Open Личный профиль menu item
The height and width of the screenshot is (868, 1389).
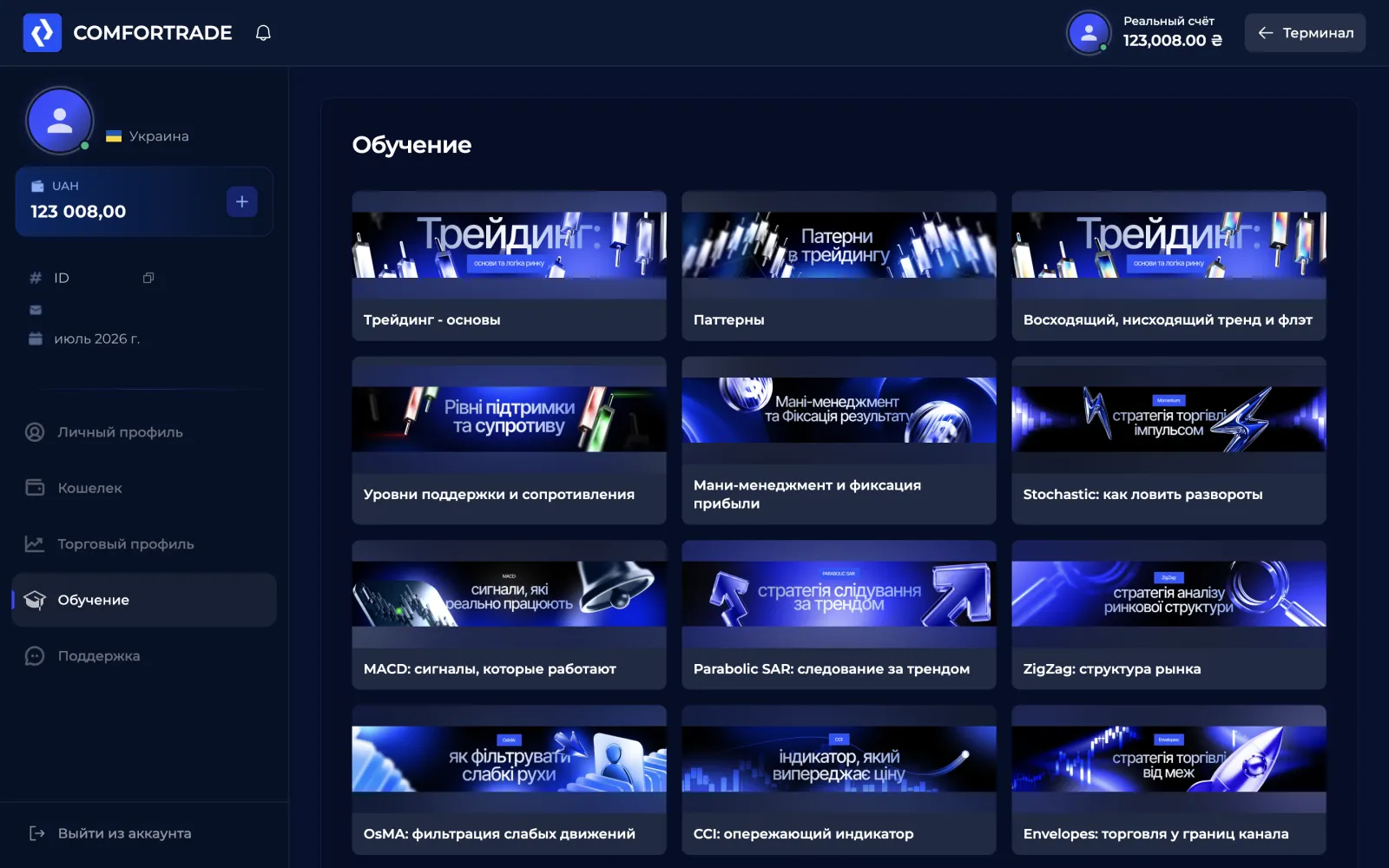click(144, 432)
